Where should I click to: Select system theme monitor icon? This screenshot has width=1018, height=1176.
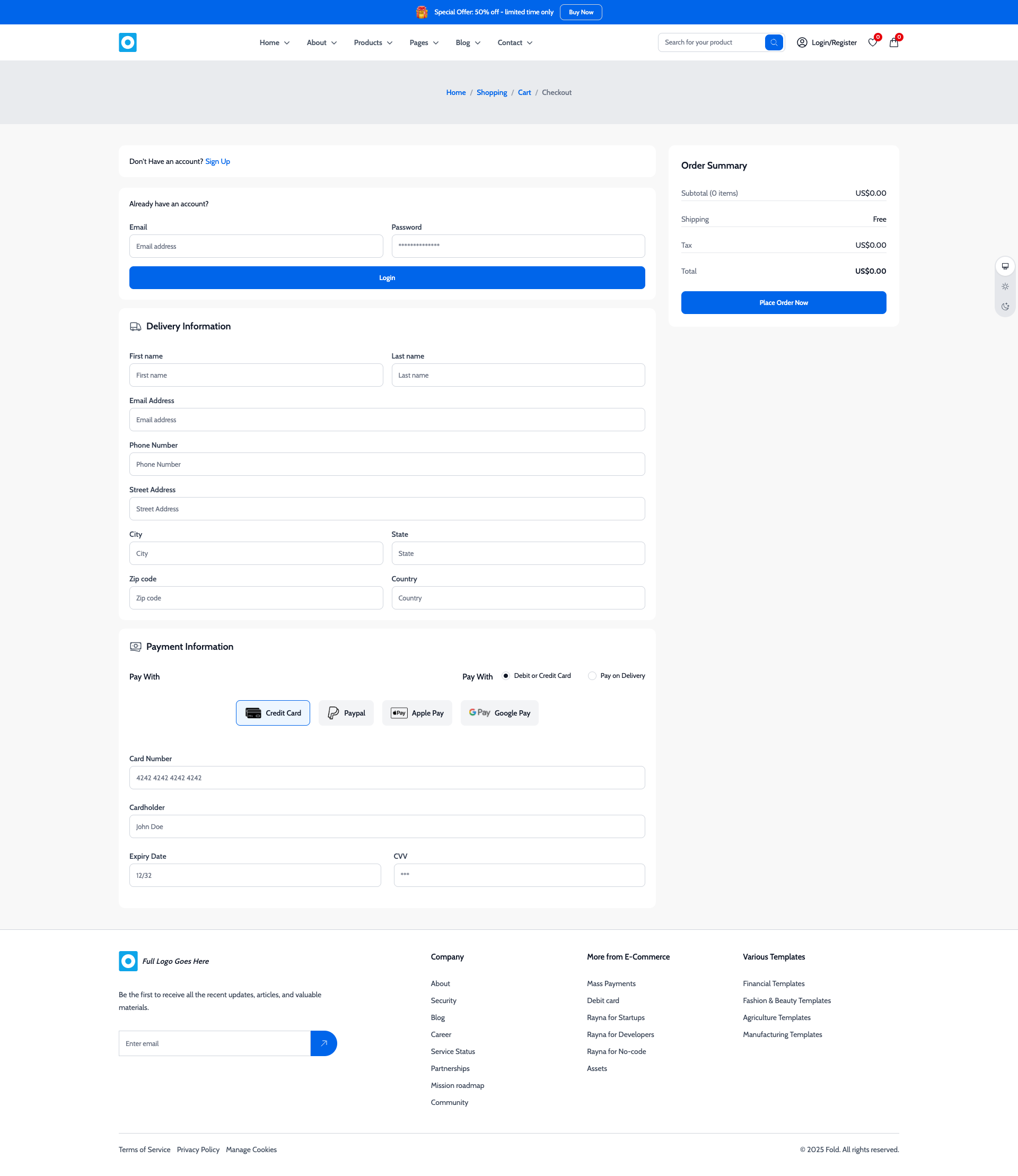pyautogui.click(x=1004, y=266)
